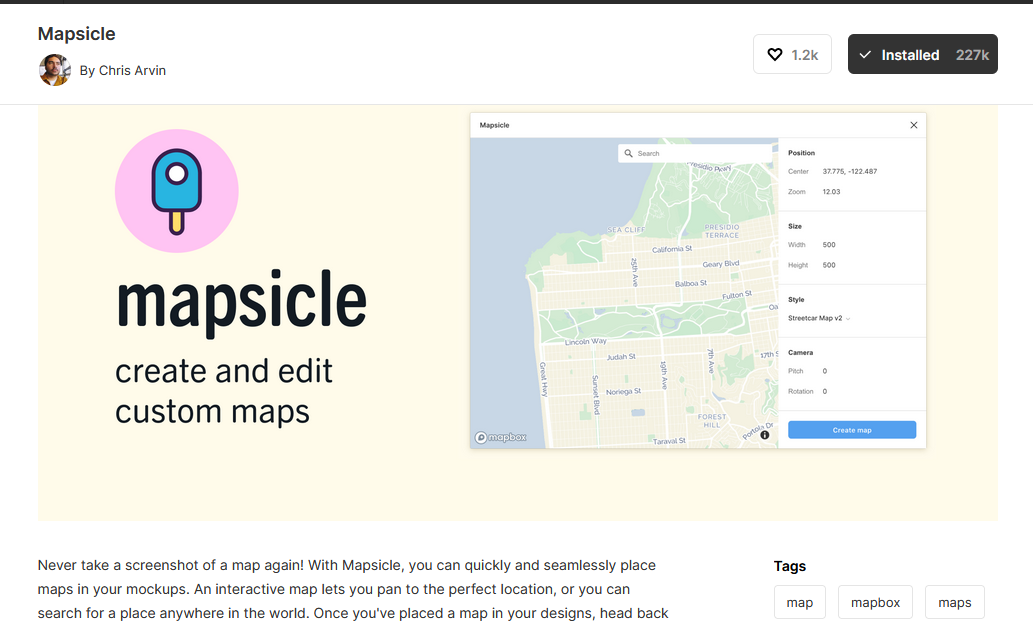Select the mapbox tag

(875, 602)
